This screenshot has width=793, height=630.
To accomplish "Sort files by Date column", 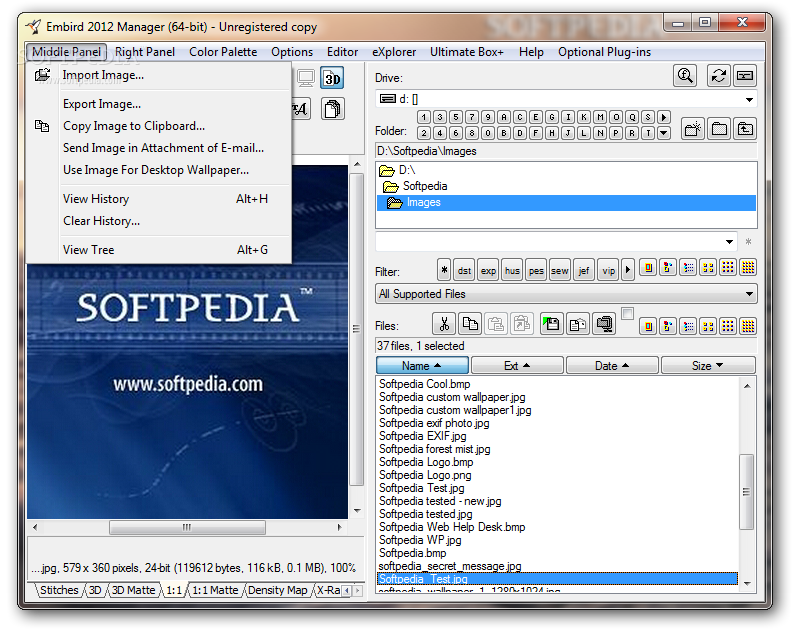I will [x=612, y=365].
